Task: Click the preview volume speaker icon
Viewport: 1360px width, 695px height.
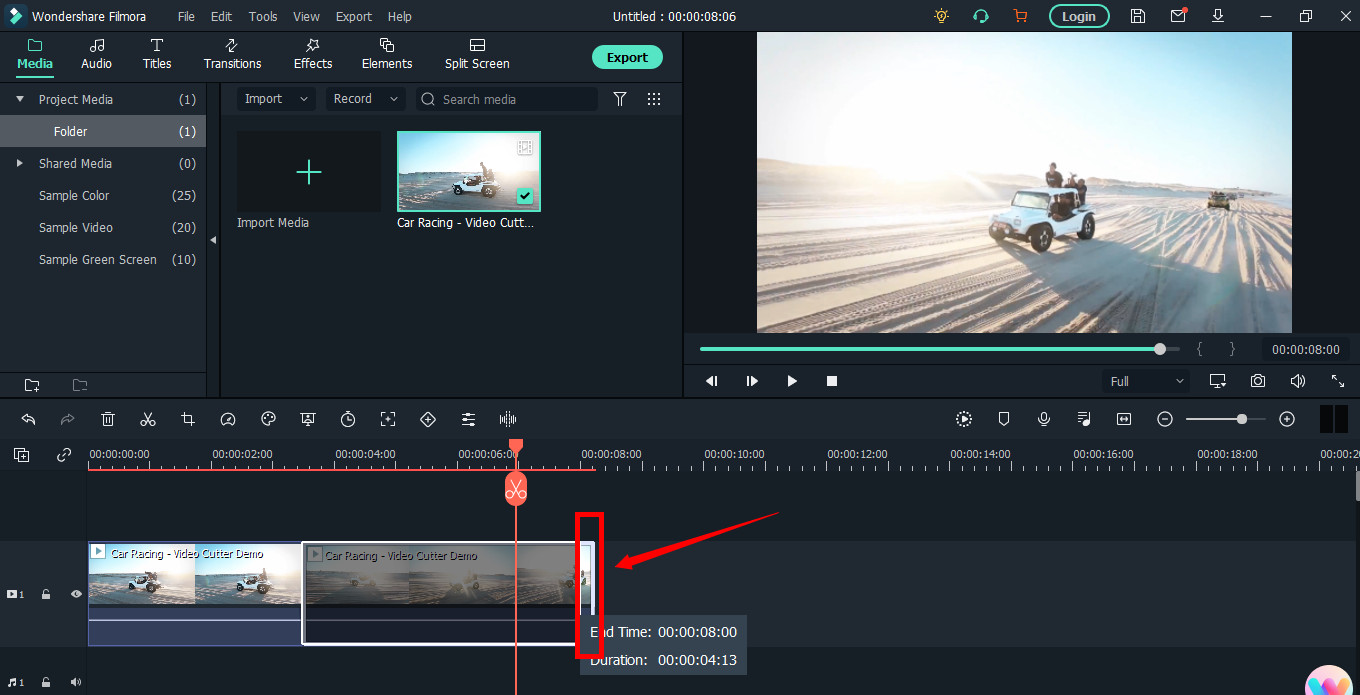Action: (1297, 381)
